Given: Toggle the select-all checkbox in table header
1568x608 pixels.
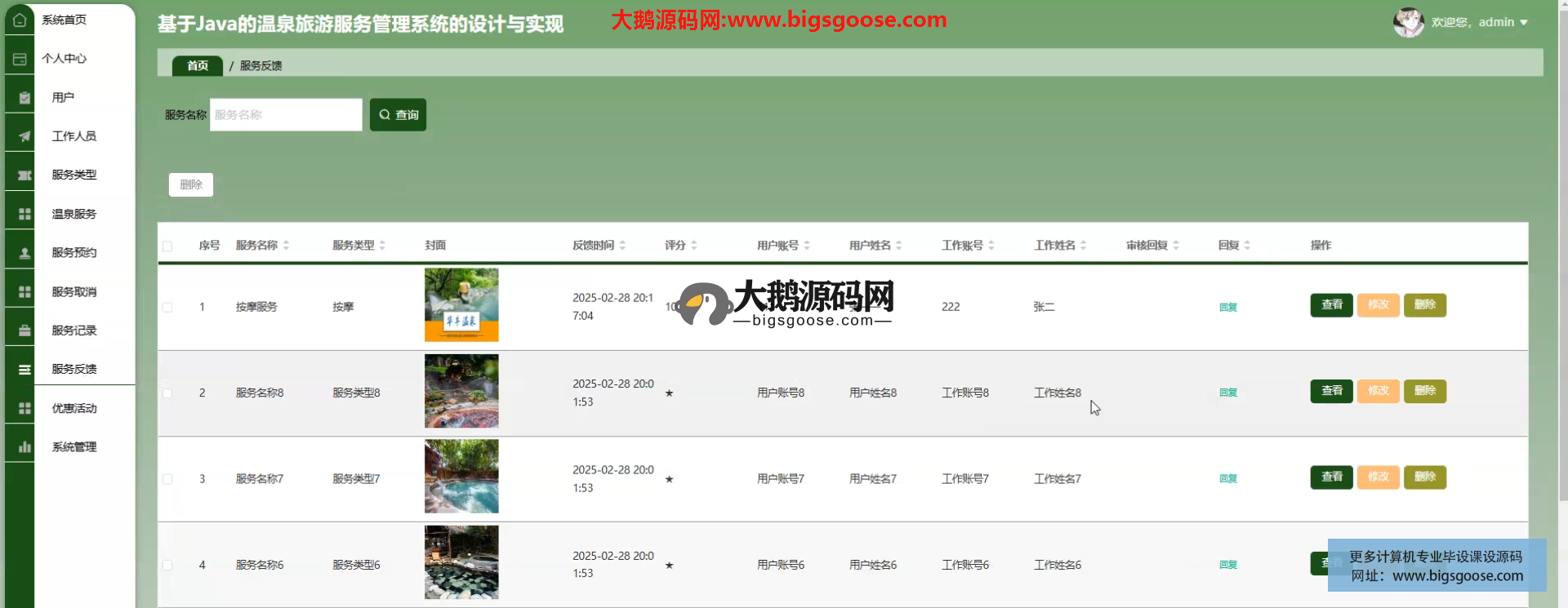Looking at the screenshot, I should 167,246.
